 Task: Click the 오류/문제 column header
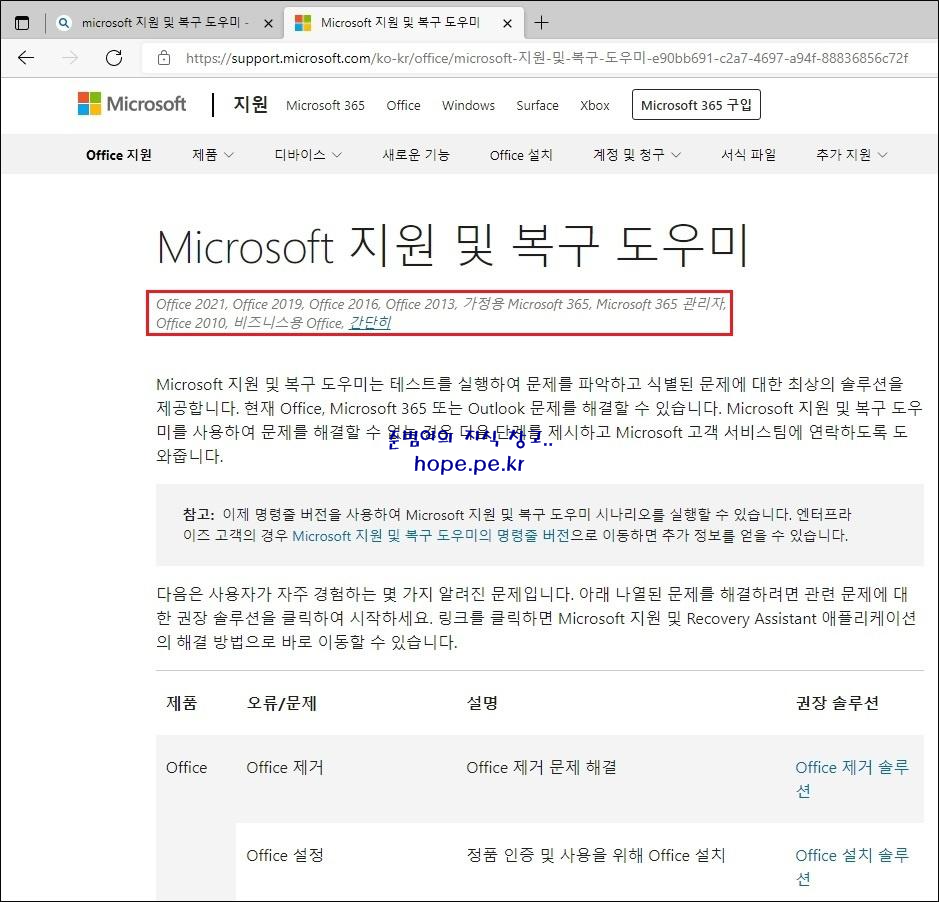point(281,703)
